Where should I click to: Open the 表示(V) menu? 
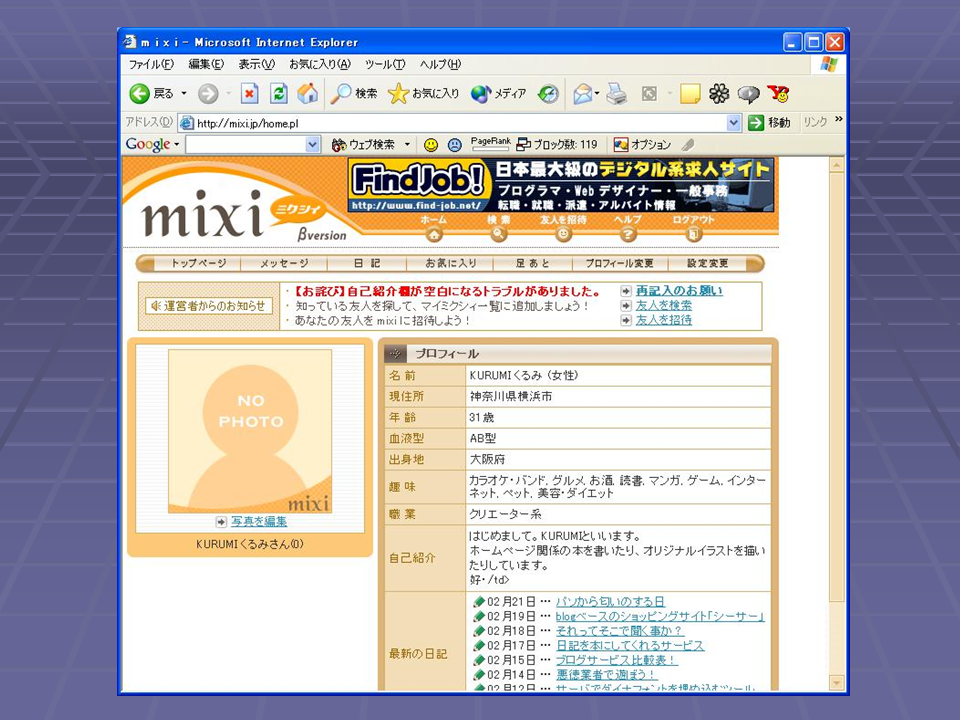pyautogui.click(x=257, y=64)
